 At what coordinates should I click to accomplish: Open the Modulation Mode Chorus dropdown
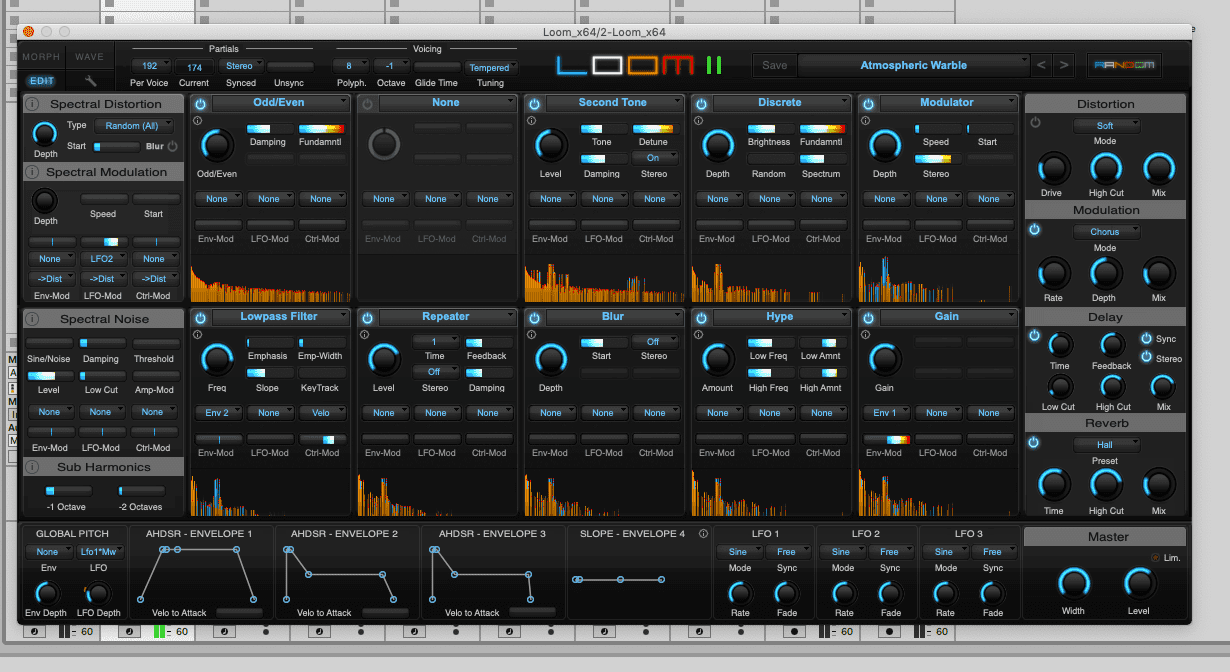coord(1106,232)
